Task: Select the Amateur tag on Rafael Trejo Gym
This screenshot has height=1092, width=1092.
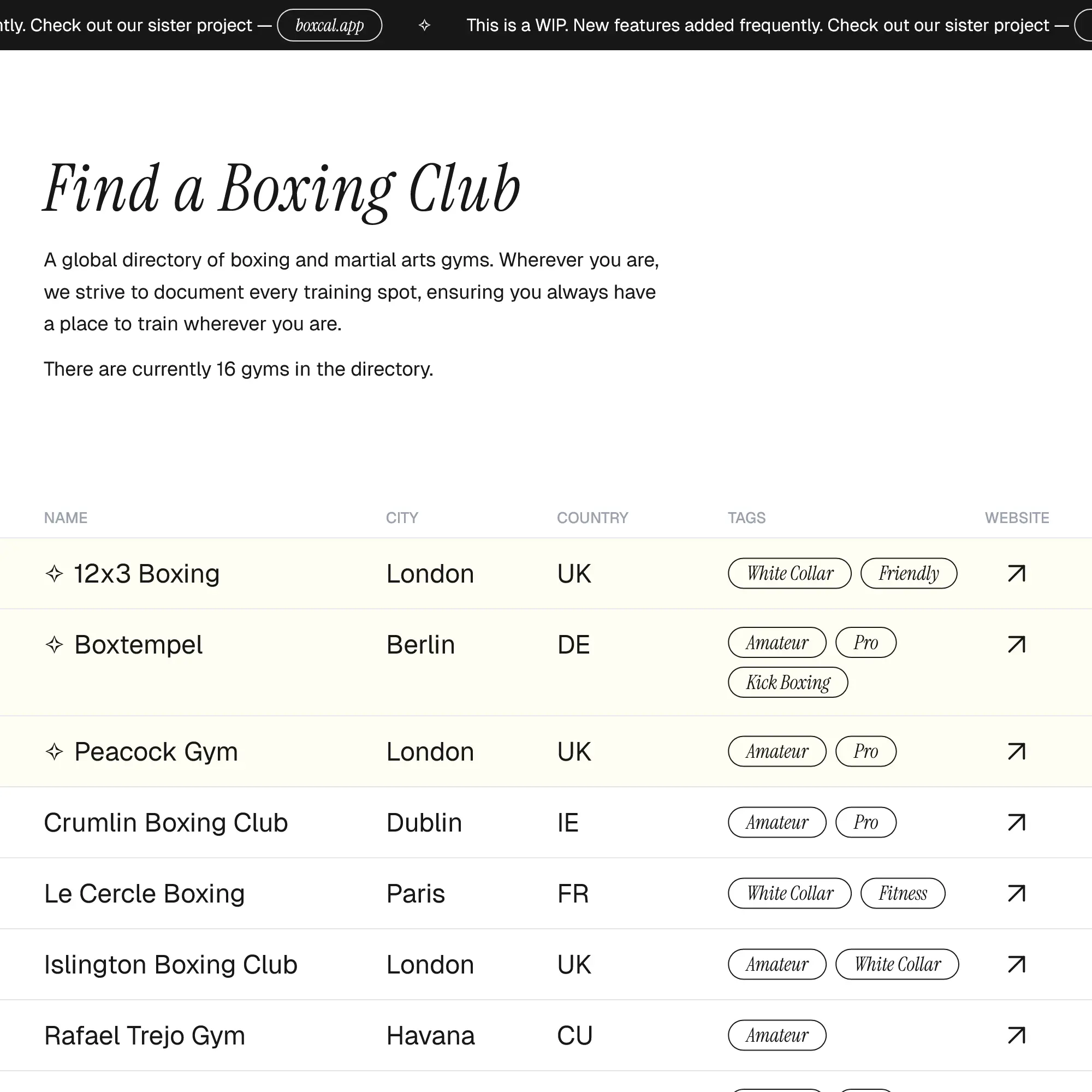Action: pos(776,1035)
